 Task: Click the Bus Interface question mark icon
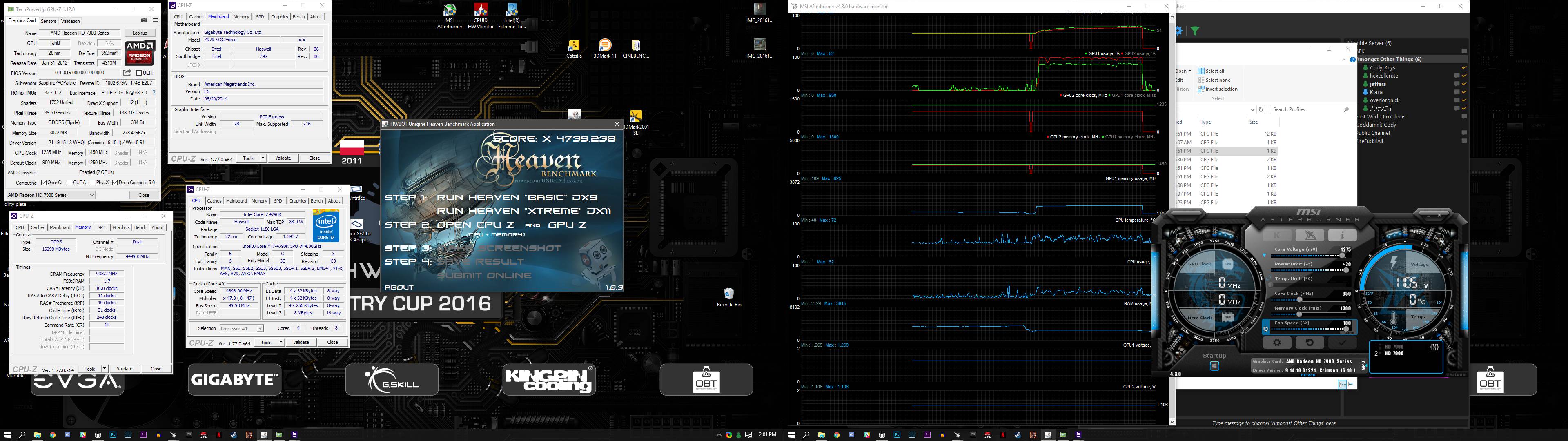click(154, 93)
